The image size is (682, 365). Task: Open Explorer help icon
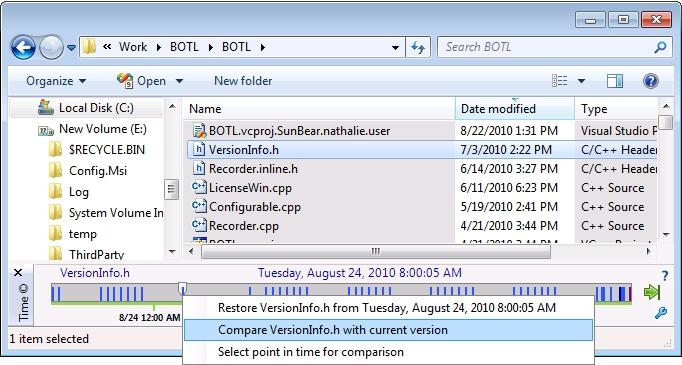tap(651, 81)
